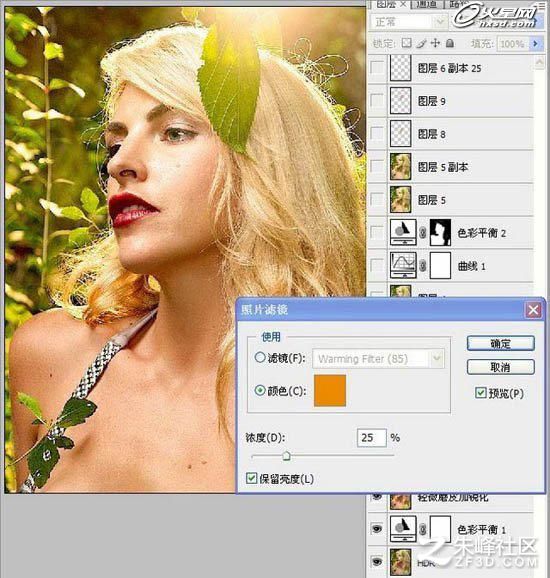The image size is (550, 578).
Task: Hide the HDR layer
Action: [377, 562]
